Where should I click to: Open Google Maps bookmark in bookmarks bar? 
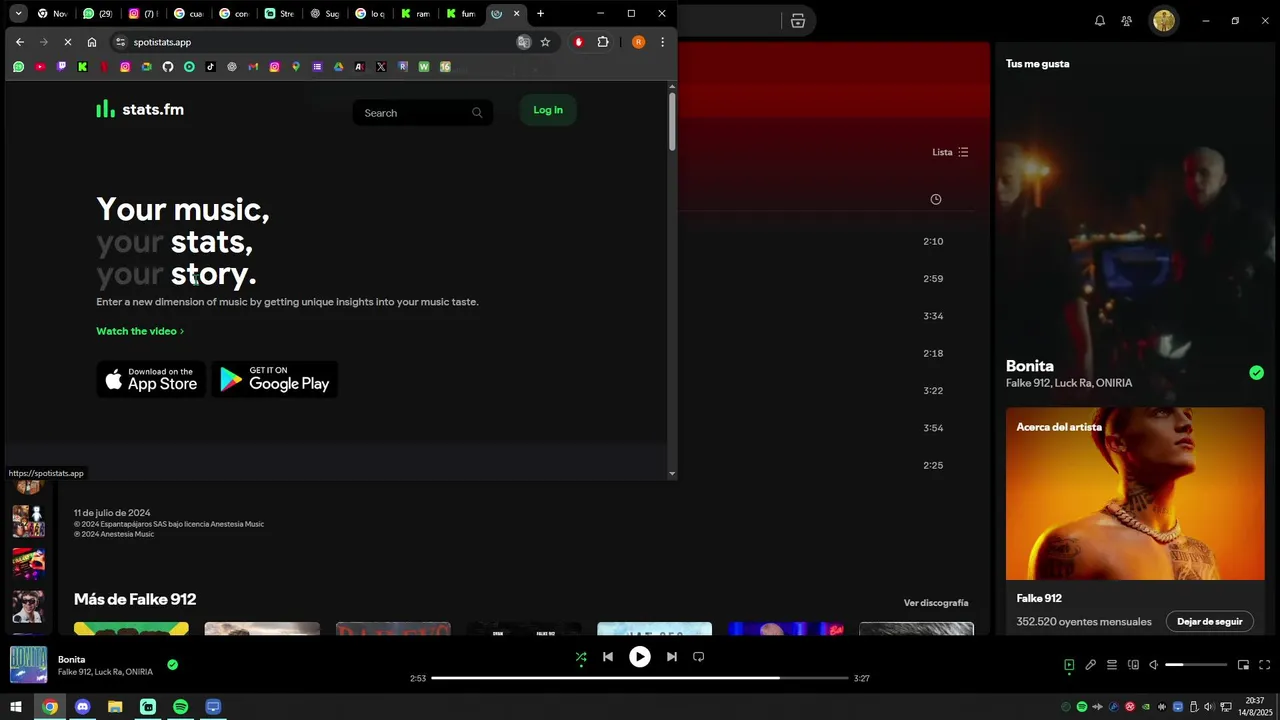point(296,67)
